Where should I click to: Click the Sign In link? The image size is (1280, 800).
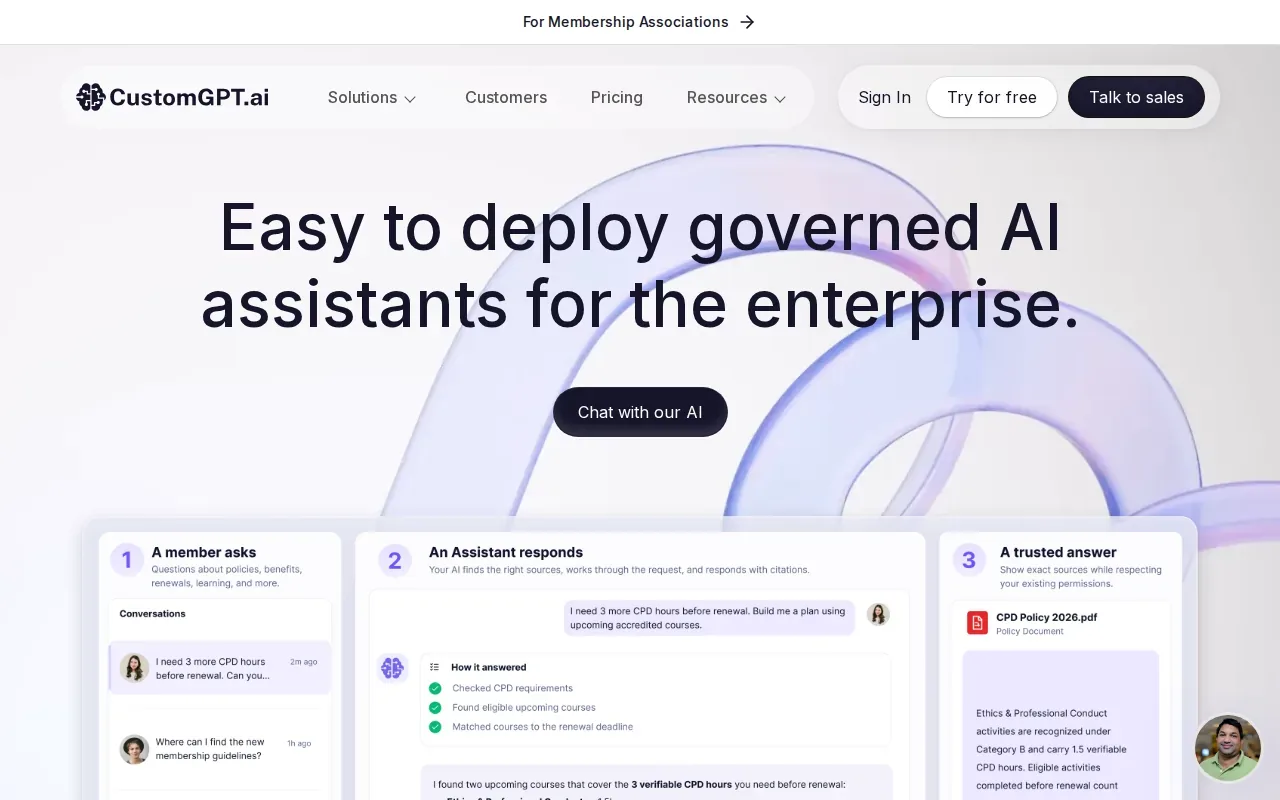(x=885, y=97)
